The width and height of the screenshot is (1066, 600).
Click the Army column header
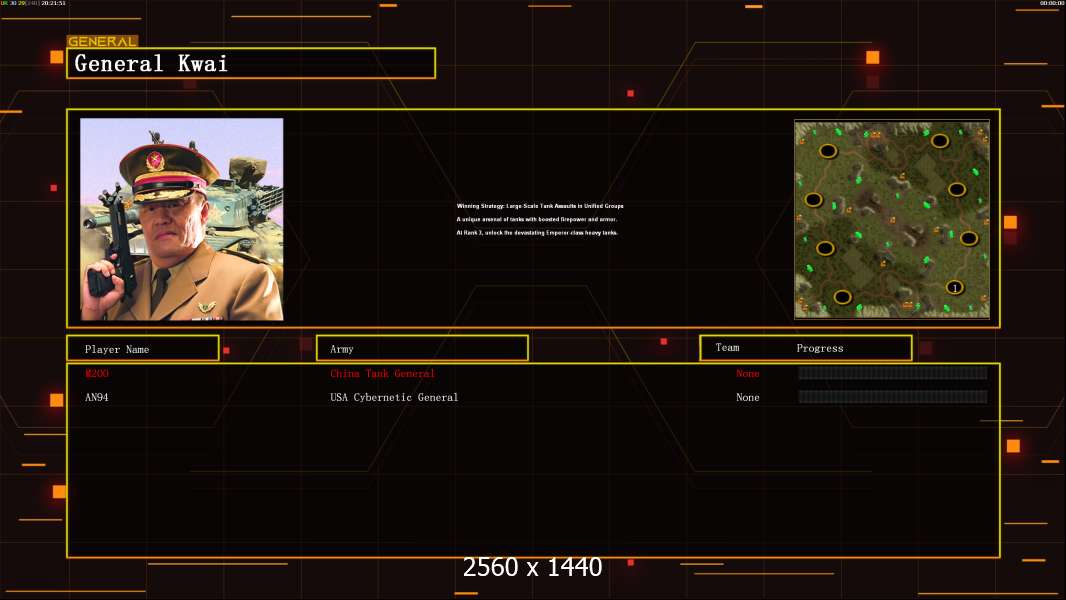(x=422, y=349)
